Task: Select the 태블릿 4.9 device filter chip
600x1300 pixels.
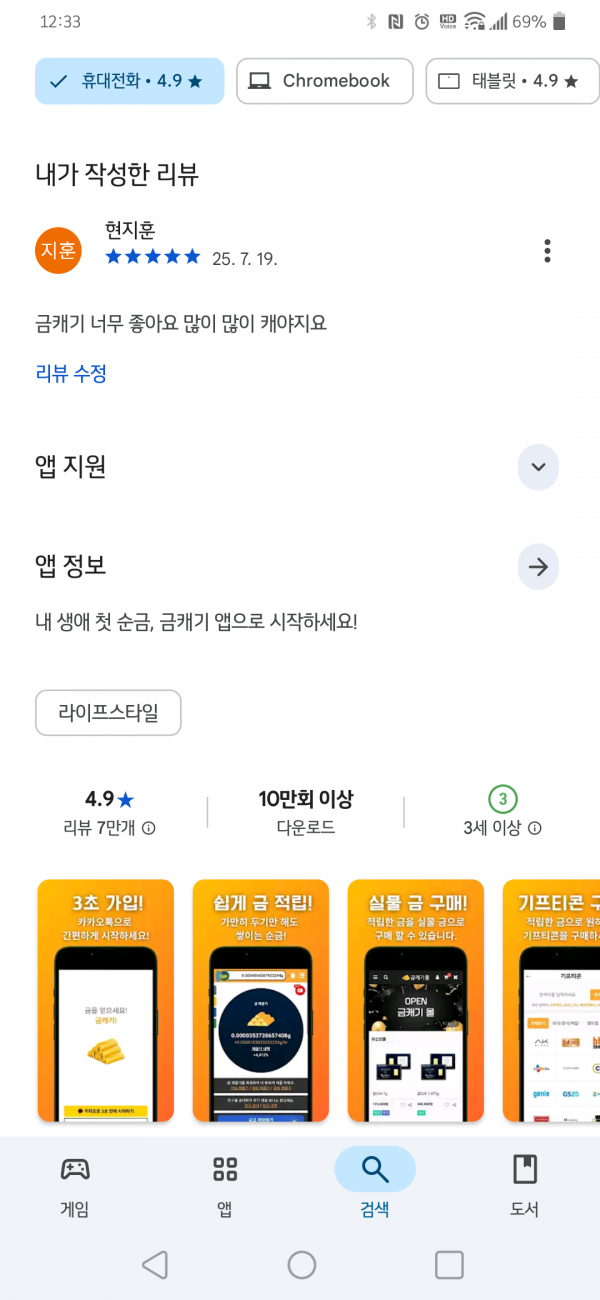Action: pos(513,81)
